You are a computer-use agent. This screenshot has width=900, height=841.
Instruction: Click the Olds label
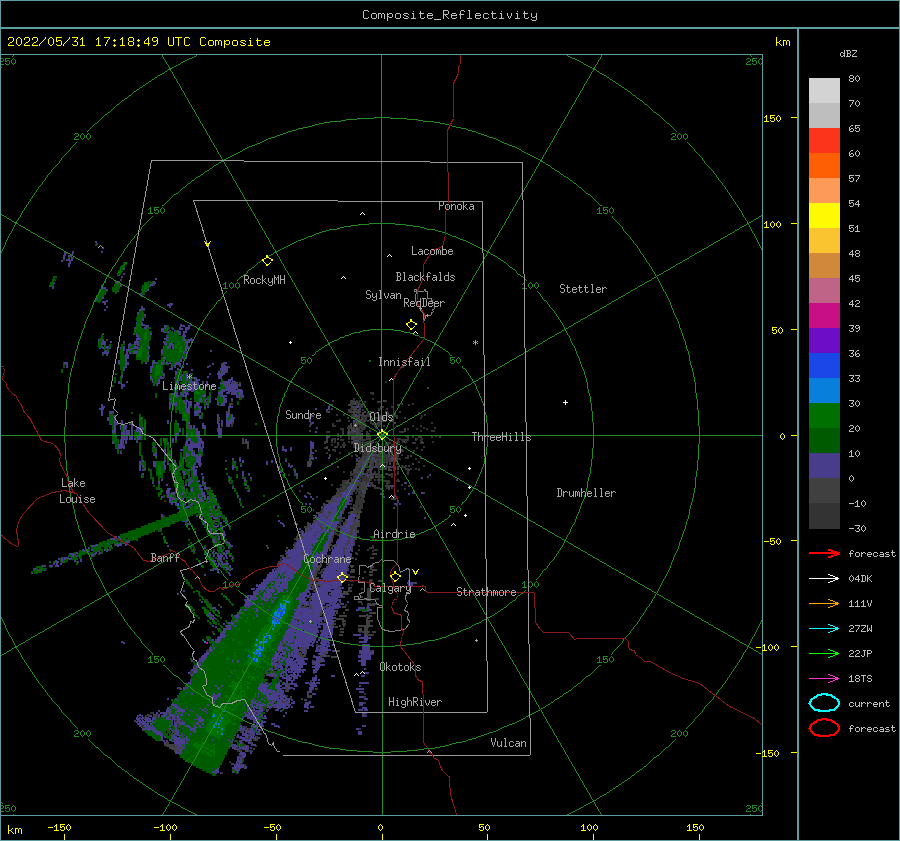click(x=381, y=417)
